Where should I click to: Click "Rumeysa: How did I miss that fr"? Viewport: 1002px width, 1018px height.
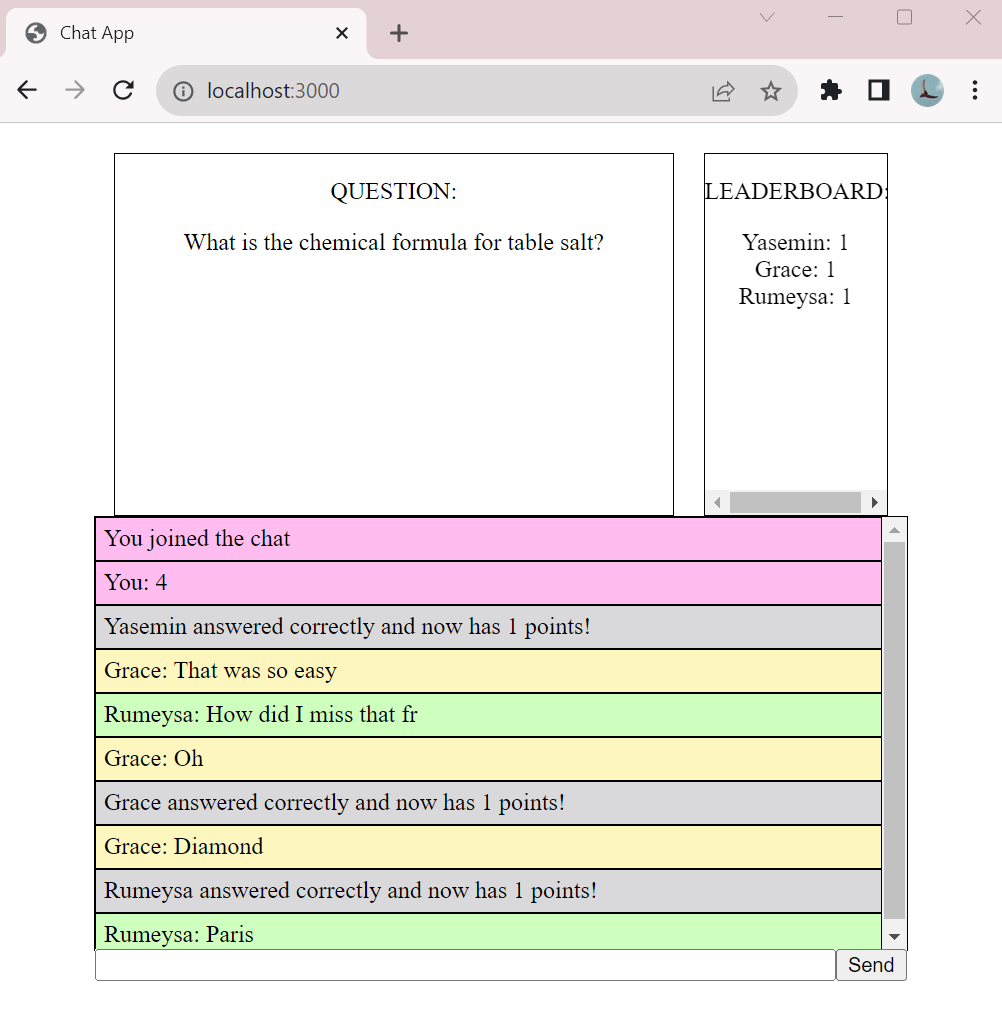[x=488, y=715]
